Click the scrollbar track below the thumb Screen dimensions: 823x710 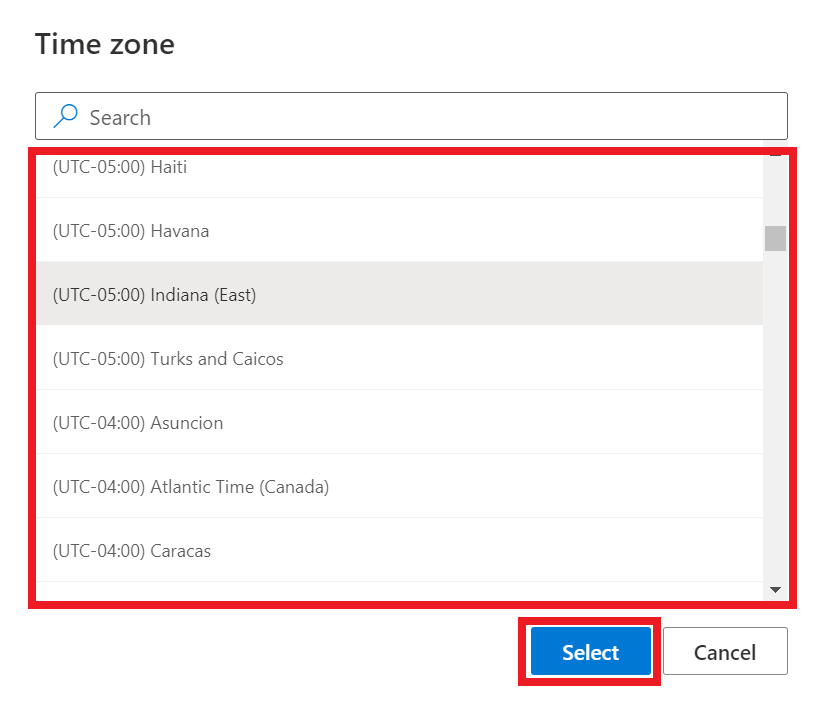click(775, 420)
